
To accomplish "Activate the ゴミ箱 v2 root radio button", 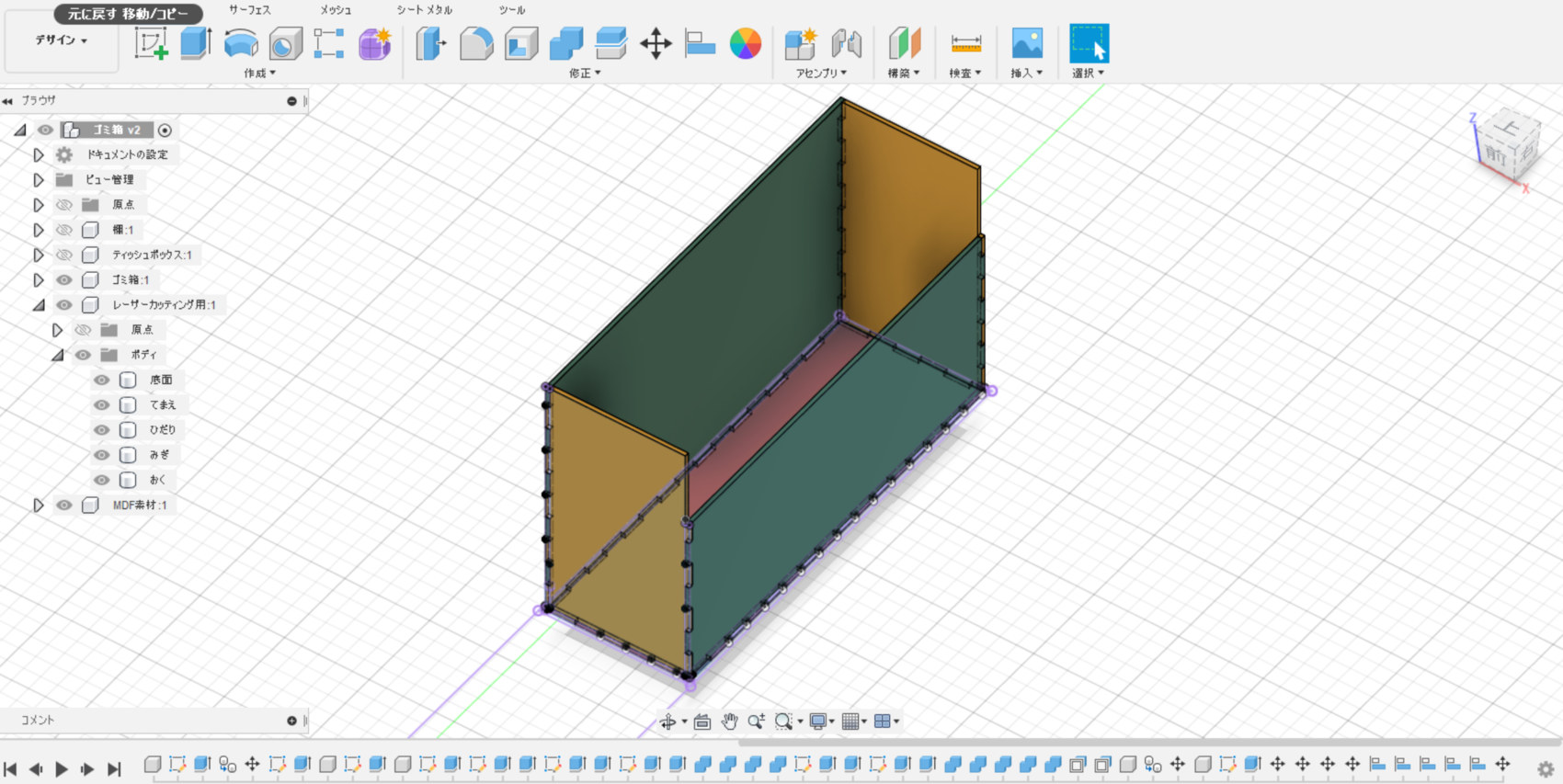I will (165, 131).
